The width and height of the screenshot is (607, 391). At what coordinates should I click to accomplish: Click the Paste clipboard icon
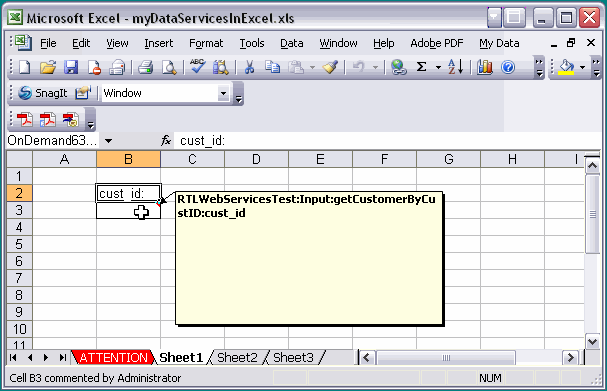[296, 67]
